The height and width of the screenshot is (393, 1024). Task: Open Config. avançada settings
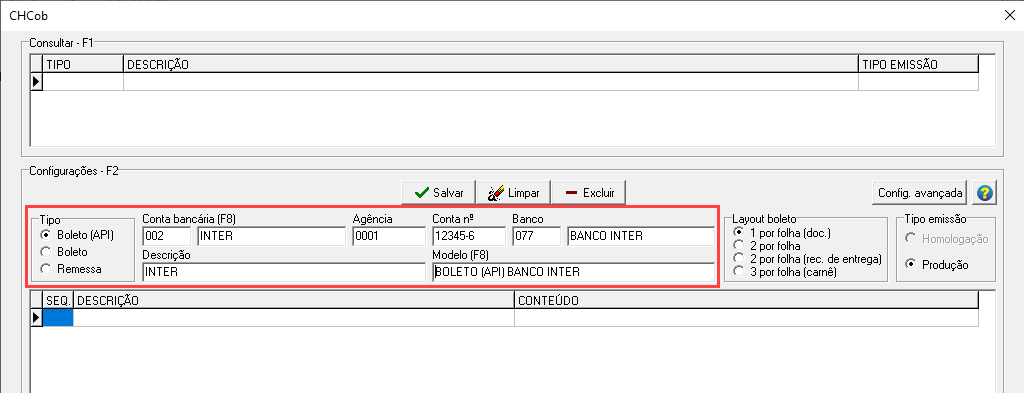coord(921,193)
